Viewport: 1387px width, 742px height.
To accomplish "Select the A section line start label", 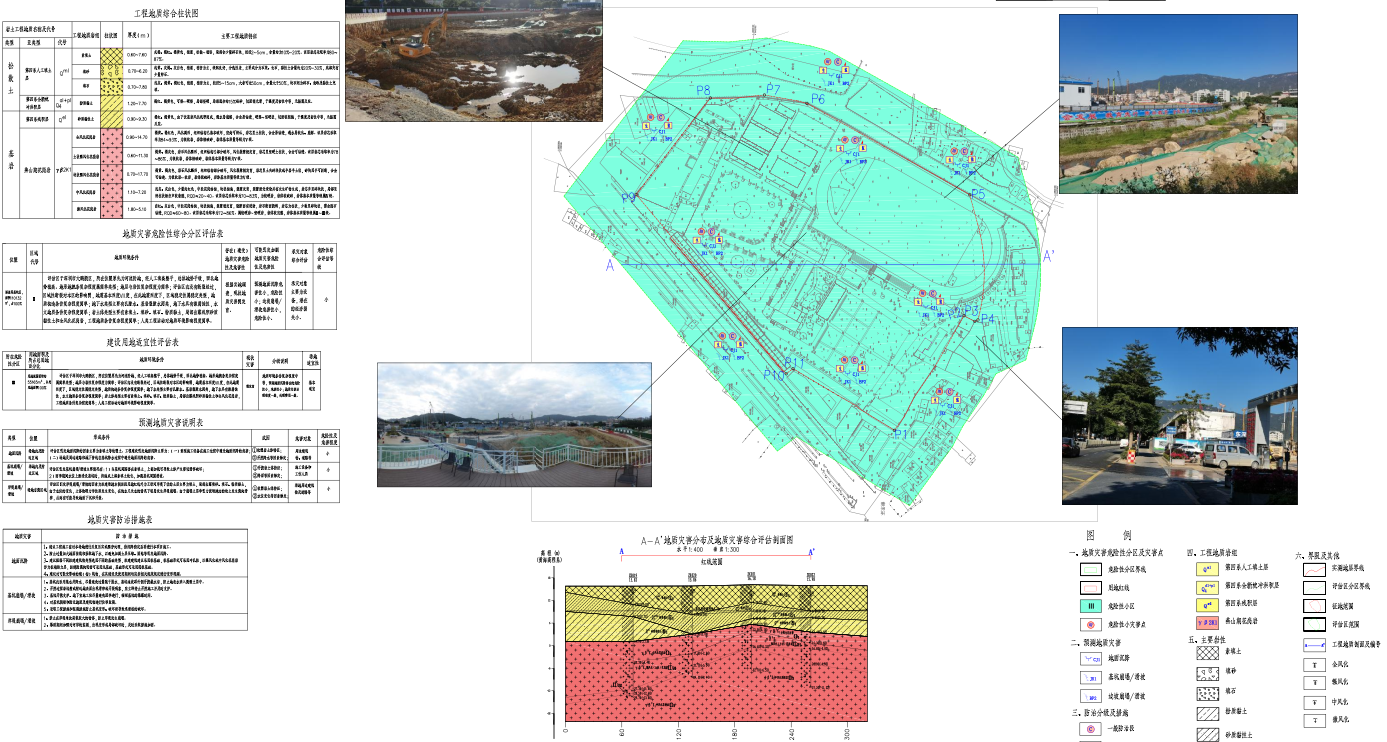I will [x=608, y=266].
